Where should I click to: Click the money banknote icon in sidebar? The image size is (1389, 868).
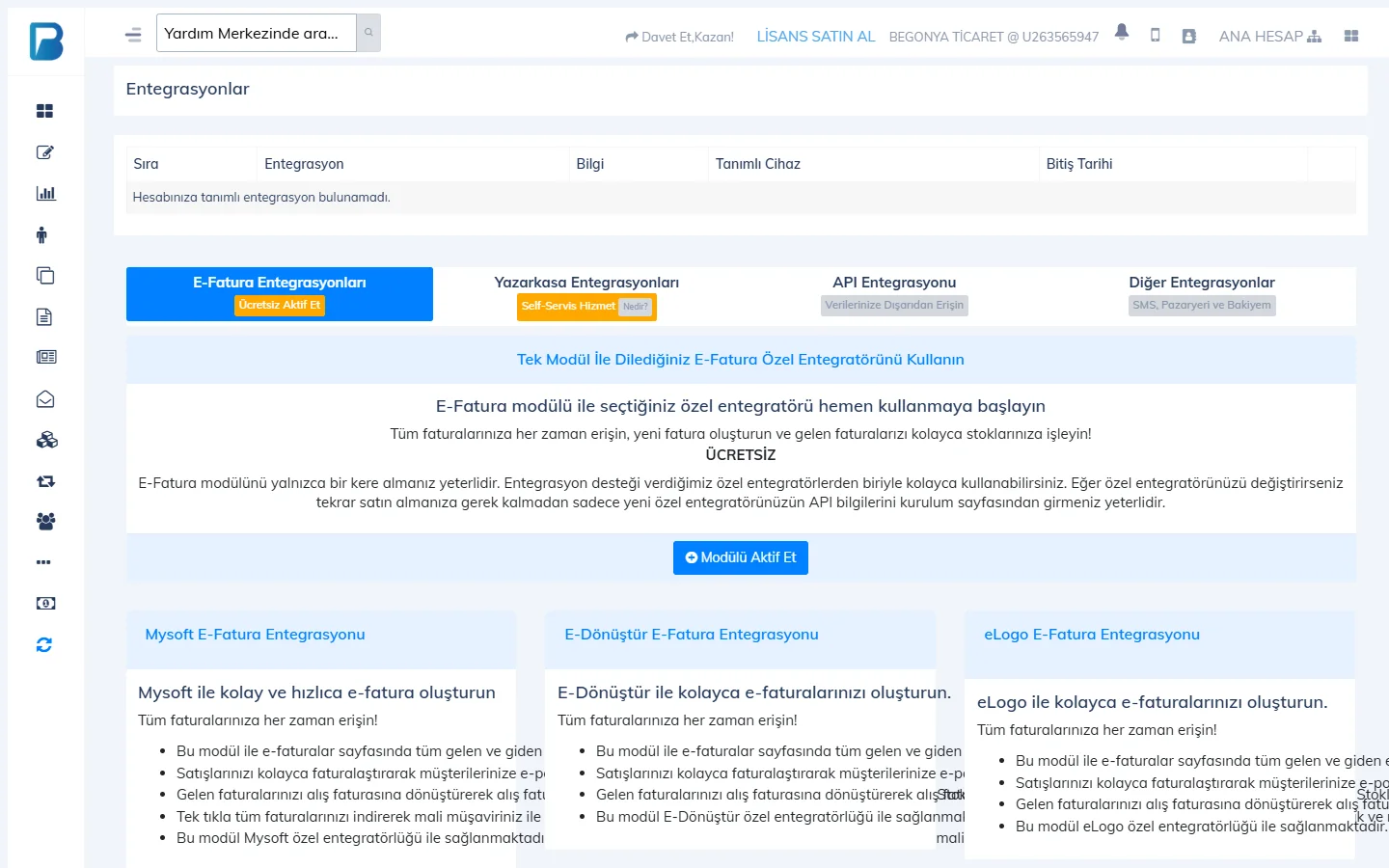45,603
